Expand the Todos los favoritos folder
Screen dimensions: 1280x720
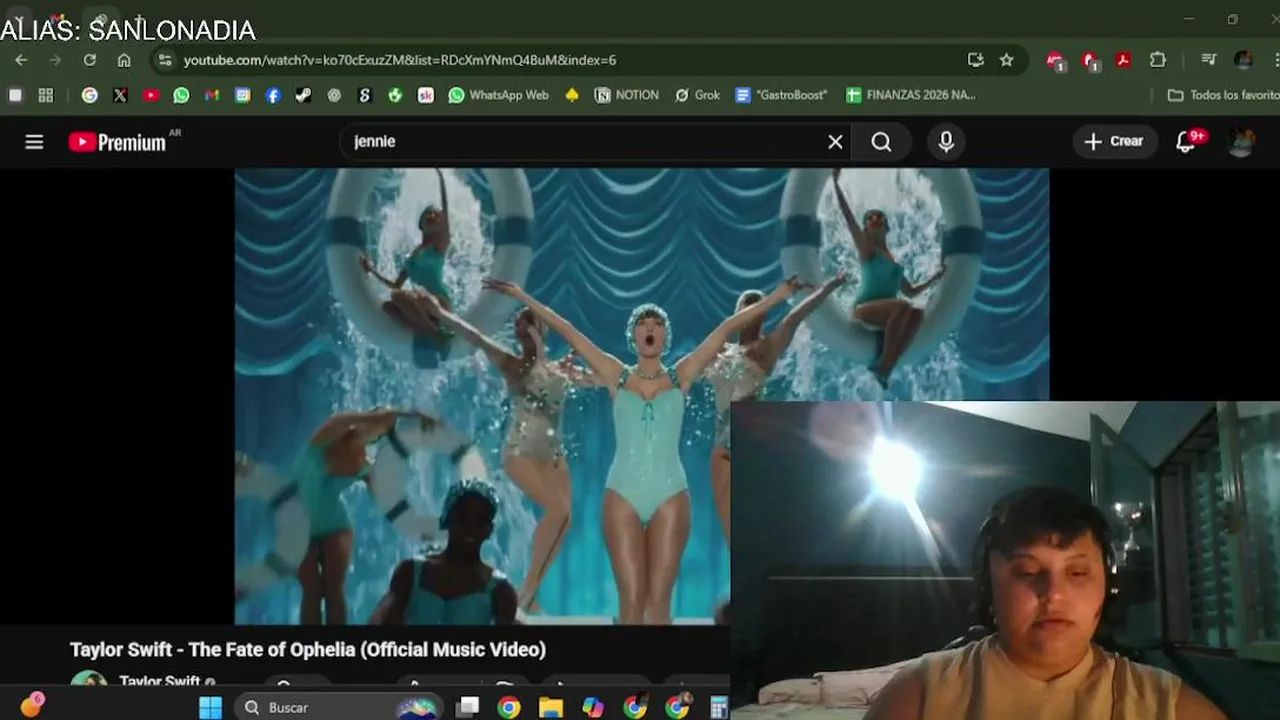point(1223,95)
